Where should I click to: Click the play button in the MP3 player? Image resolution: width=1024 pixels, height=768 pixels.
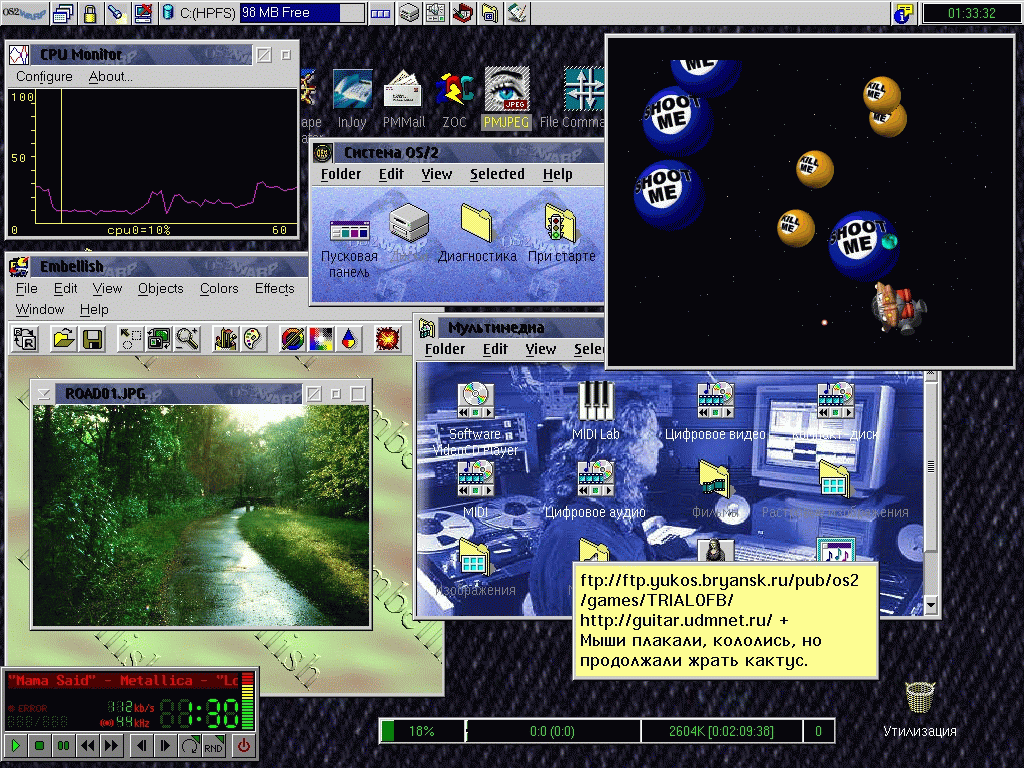16,745
